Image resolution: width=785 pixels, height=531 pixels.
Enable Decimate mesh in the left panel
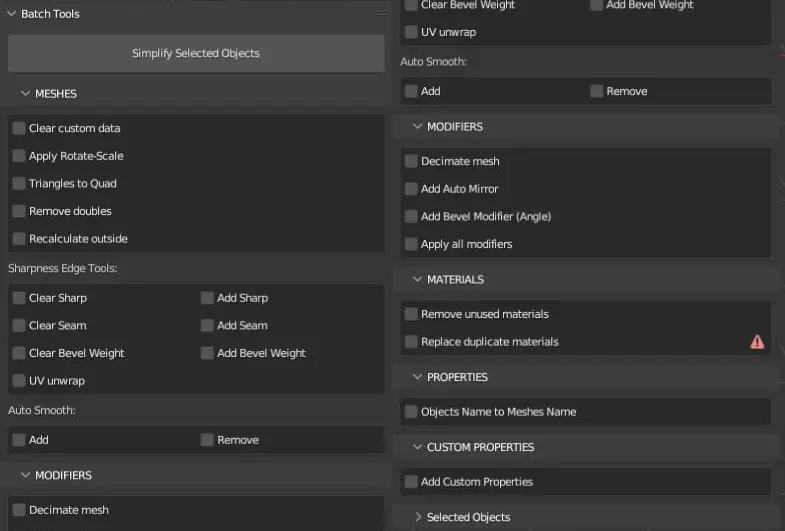click(x=19, y=509)
